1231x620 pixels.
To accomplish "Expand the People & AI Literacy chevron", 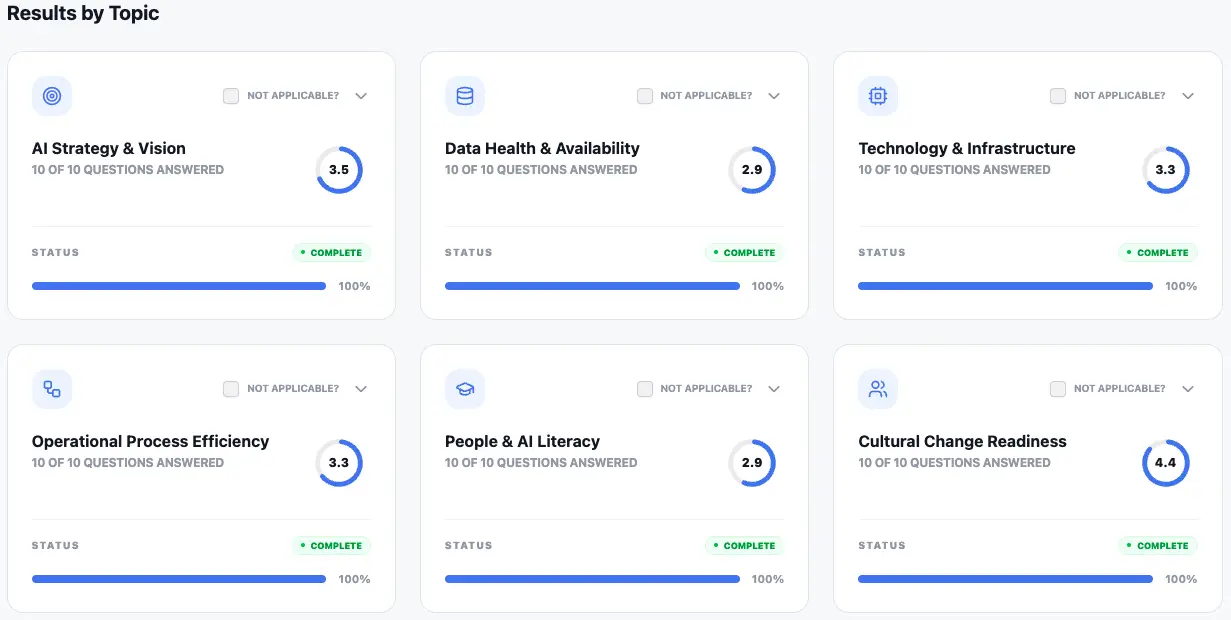I will 774,389.
